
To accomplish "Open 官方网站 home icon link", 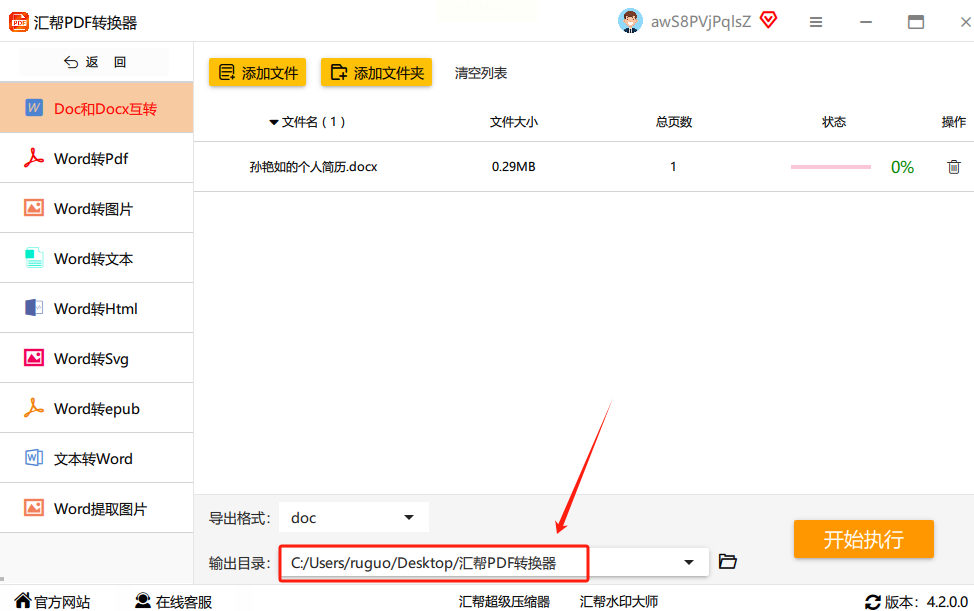I will [x=23, y=600].
